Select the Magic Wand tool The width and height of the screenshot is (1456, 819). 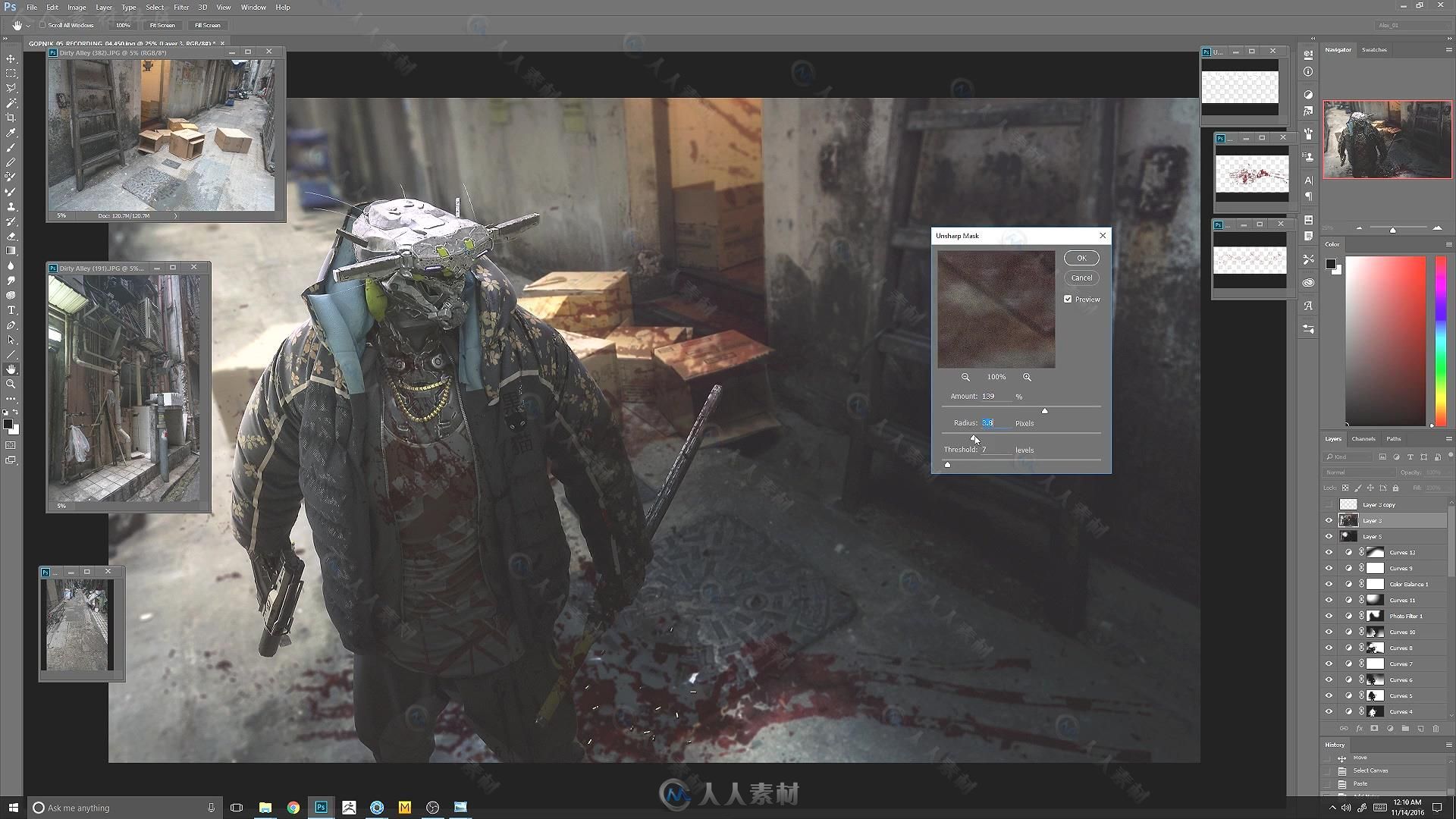pyautogui.click(x=11, y=103)
